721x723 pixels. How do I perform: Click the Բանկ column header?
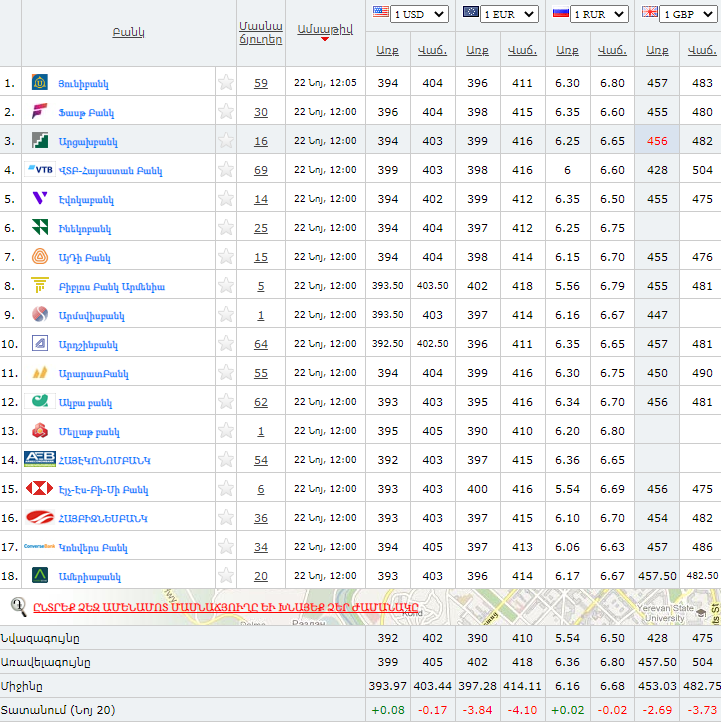click(129, 32)
